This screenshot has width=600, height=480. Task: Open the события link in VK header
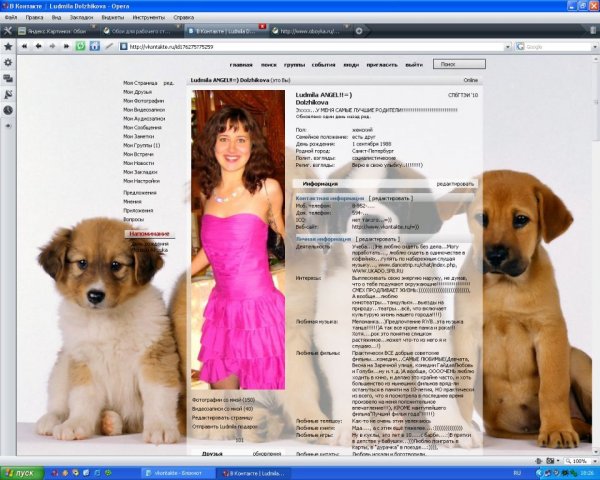coord(323,65)
